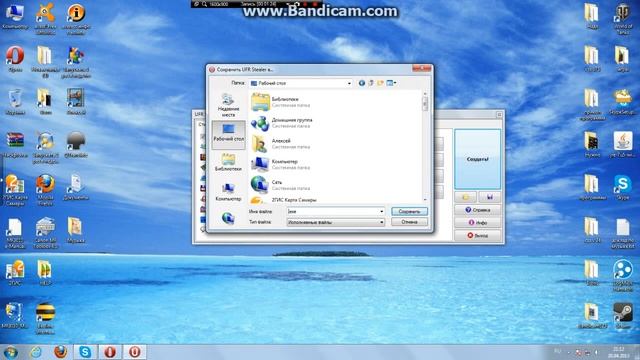Open the Windows Start menu
Viewport: 640px width, 360px height.
tap(10, 352)
